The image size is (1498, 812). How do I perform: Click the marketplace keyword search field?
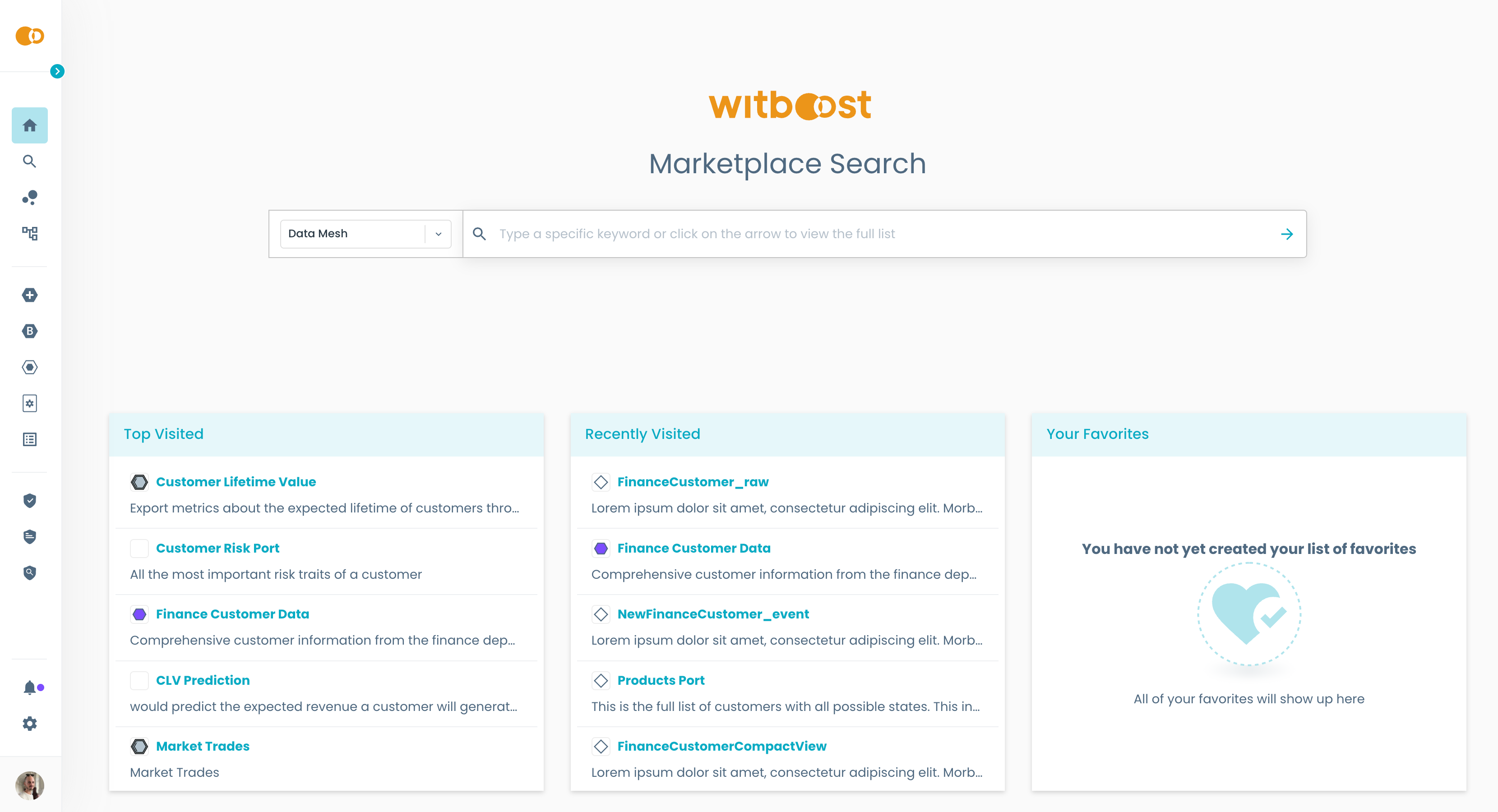(x=872, y=234)
